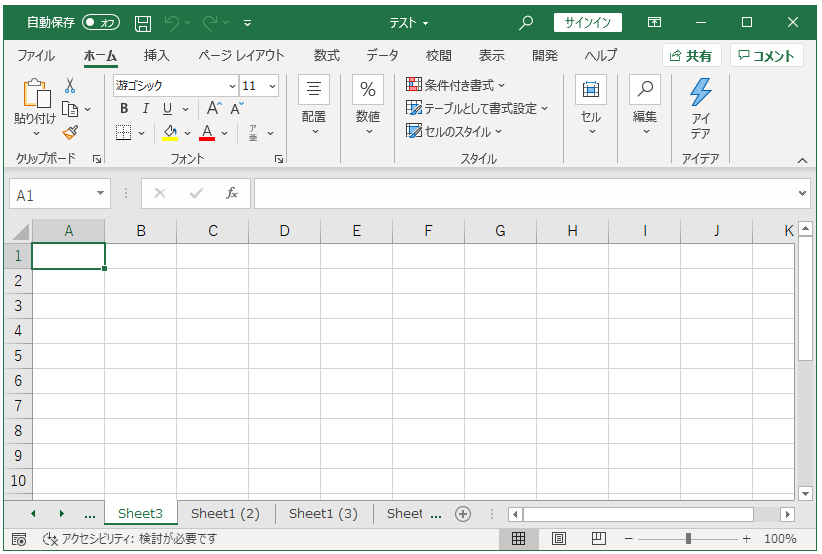Toggle the AutoSave switch
The width and height of the screenshot is (822, 554).
pos(100,22)
